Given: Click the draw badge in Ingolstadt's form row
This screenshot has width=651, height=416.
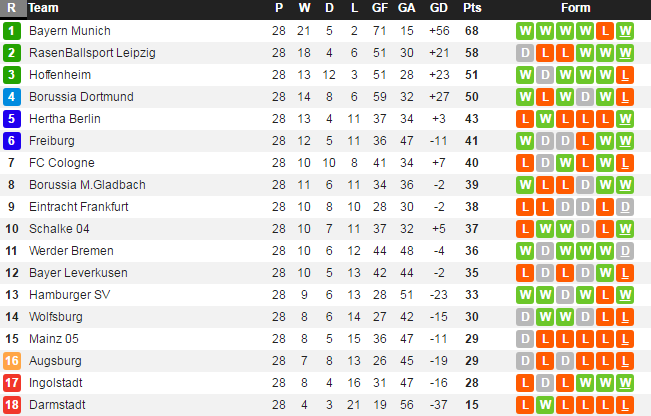Looking at the screenshot, I should click(x=545, y=382).
